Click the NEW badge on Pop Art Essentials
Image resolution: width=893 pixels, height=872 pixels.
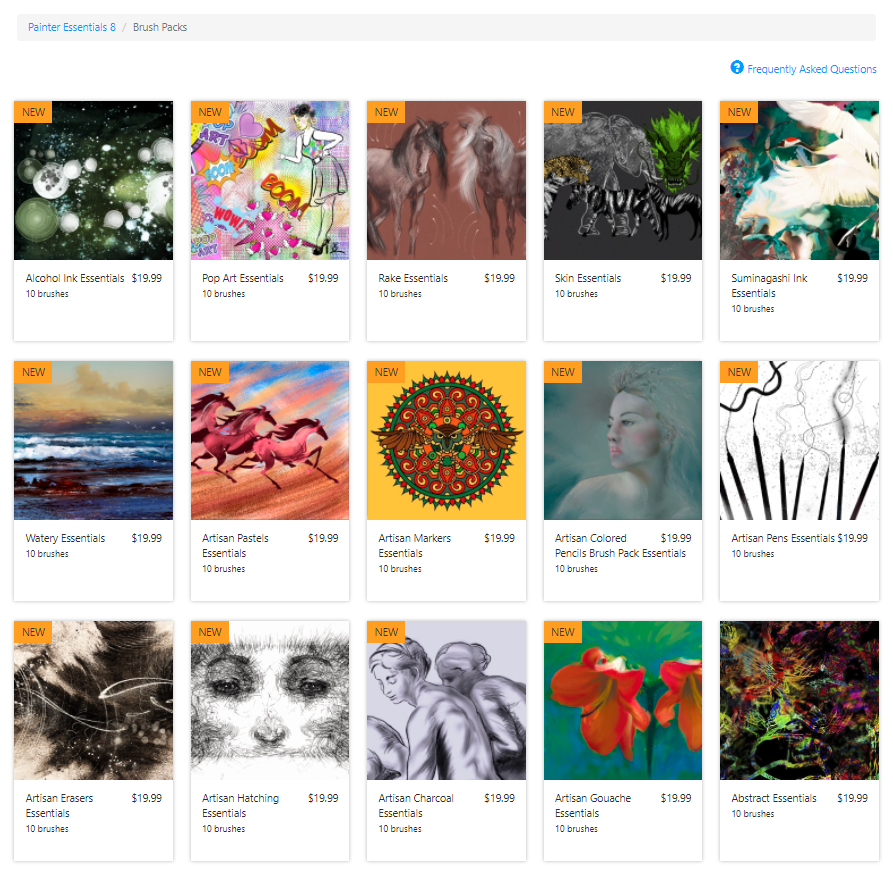(x=210, y=112)
